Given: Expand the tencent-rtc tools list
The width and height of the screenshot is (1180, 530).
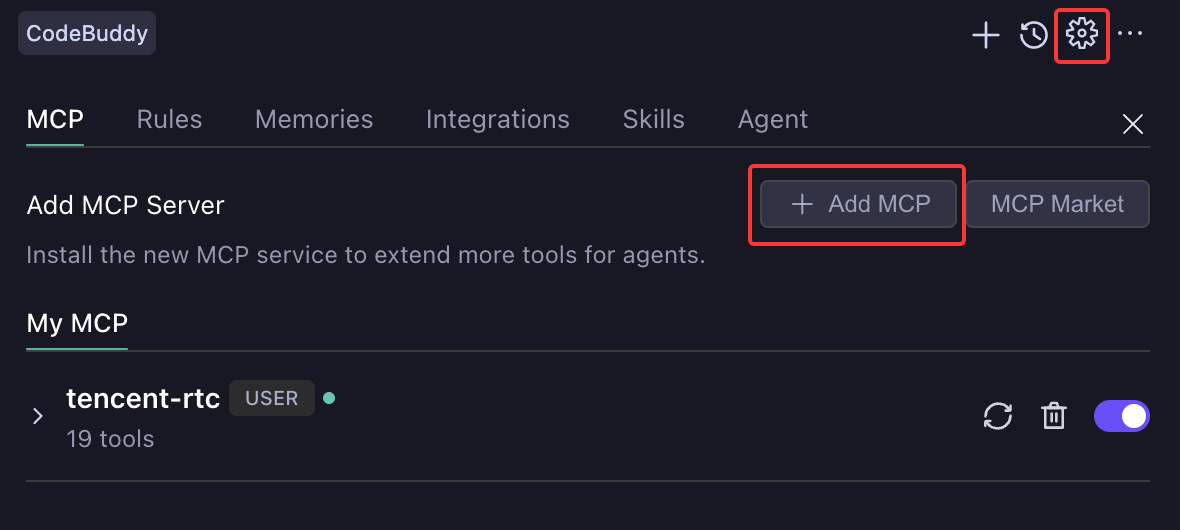Looking at the screenshot, I should pos(38,416).
